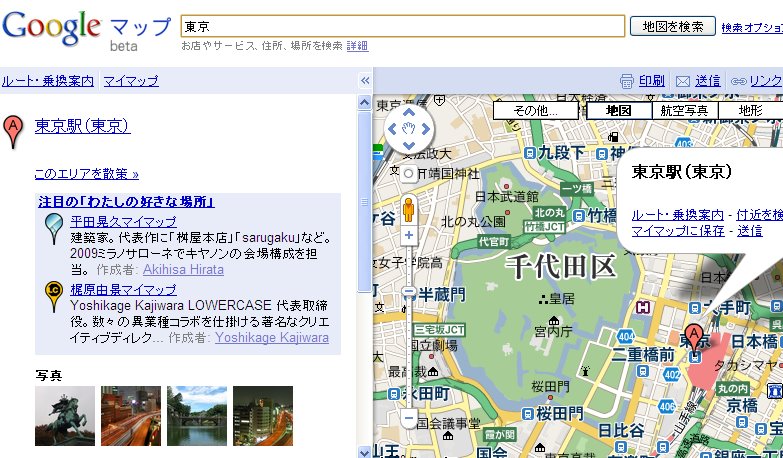Screen dimensions: 783x458
Task: Click author link Yoshikage Kajiwara
Action: [x=272, y=338]
